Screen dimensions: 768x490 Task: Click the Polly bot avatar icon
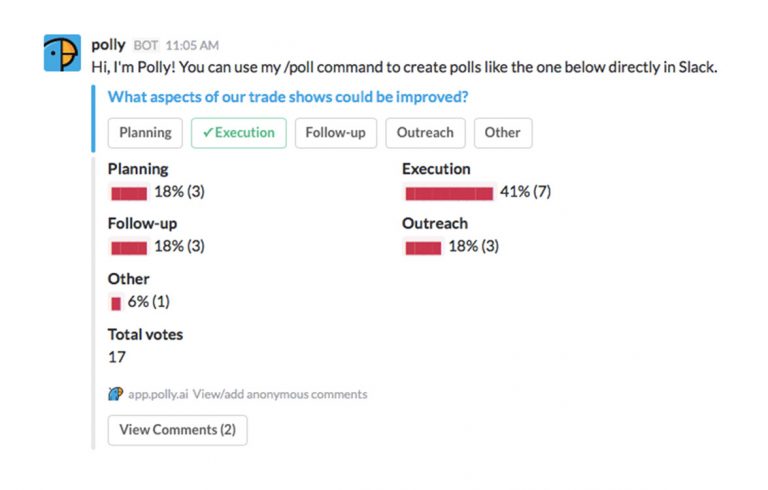pyautogui.click(x=62, y=54)
